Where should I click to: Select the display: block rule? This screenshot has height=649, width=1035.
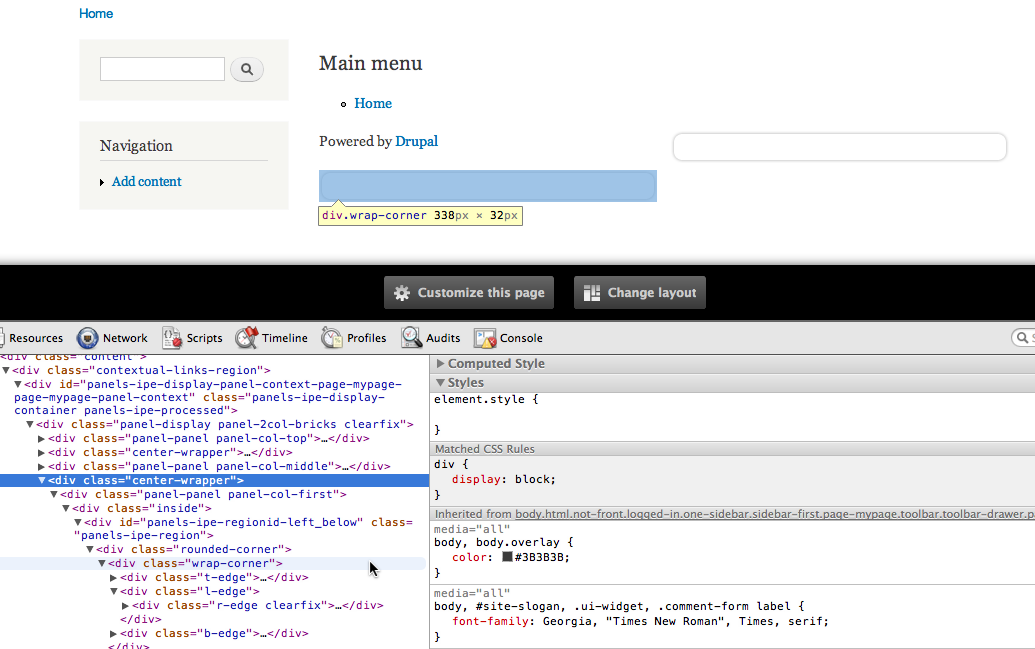[x=504, y=479]
